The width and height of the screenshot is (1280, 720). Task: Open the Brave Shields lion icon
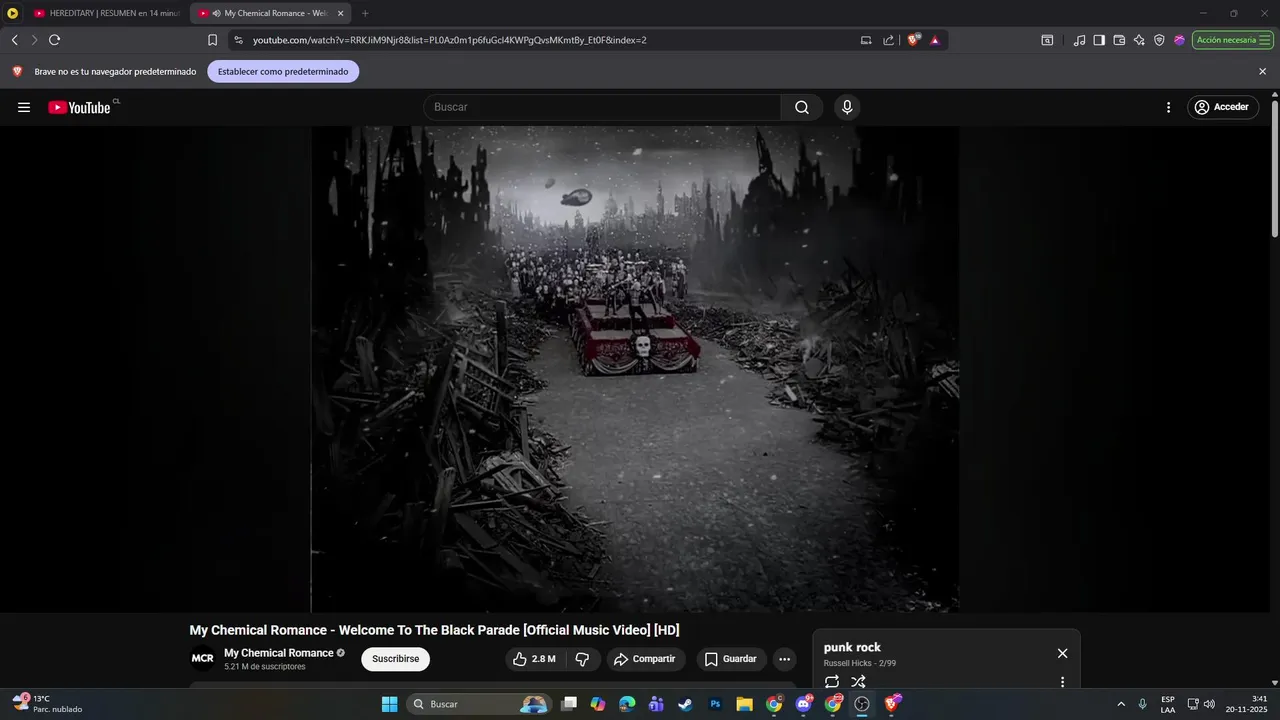pos(913,40)
